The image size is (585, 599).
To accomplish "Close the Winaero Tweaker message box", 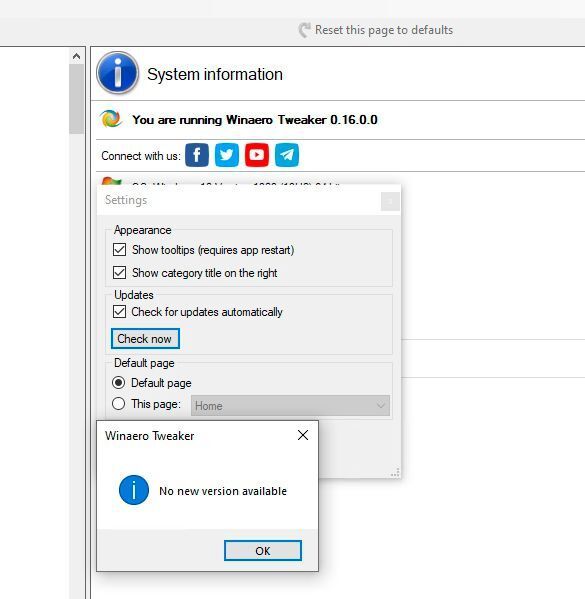I will [303, 435].
